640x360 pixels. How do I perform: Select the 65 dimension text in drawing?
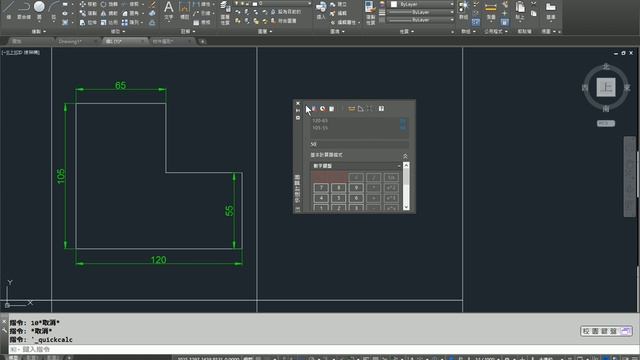click(120, 85)
